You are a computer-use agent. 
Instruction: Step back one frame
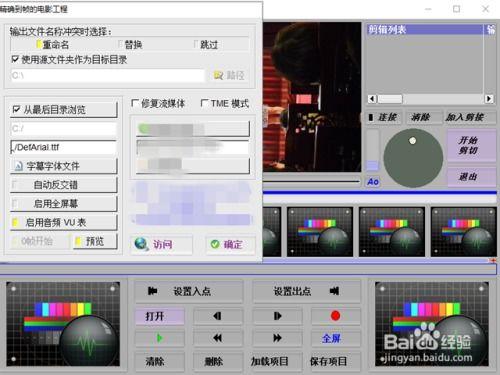coord(218,316)
